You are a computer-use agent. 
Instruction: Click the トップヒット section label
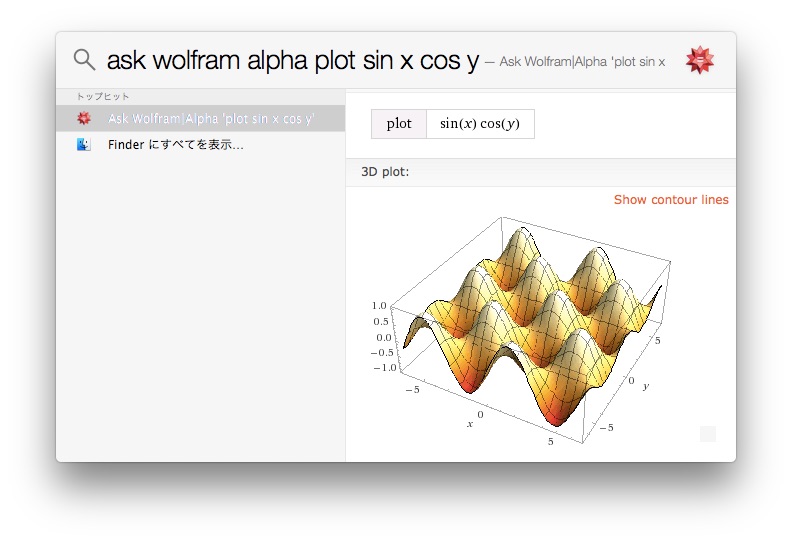(103, 96)
